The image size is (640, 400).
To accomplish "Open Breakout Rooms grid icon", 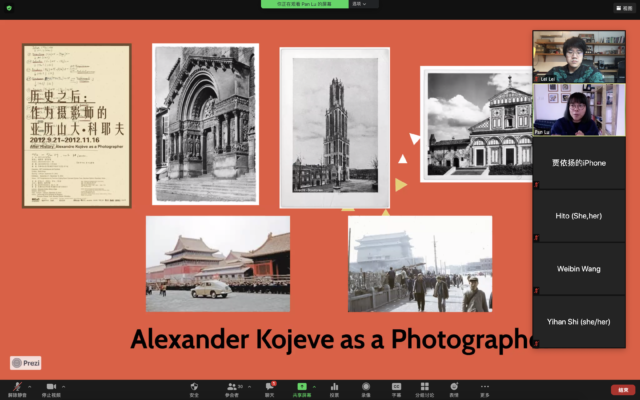I will [x=424, y=386].
